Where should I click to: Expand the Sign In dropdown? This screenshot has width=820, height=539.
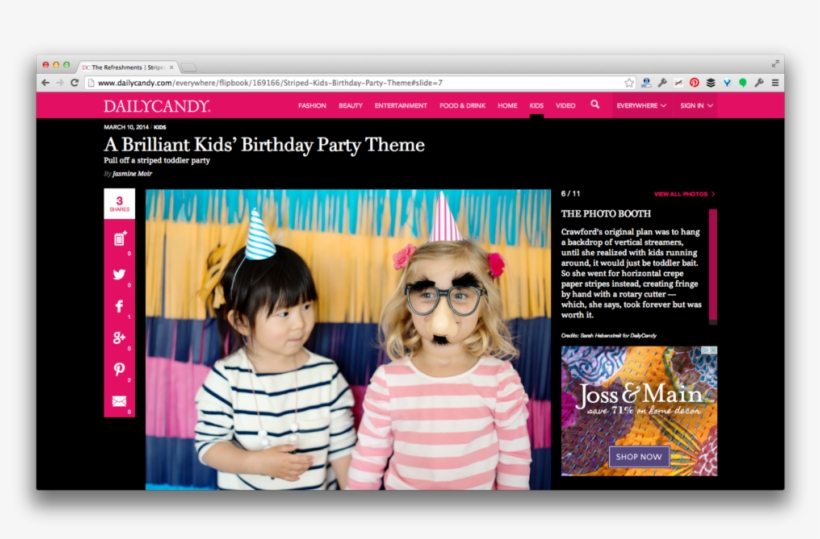click(696, 106)
